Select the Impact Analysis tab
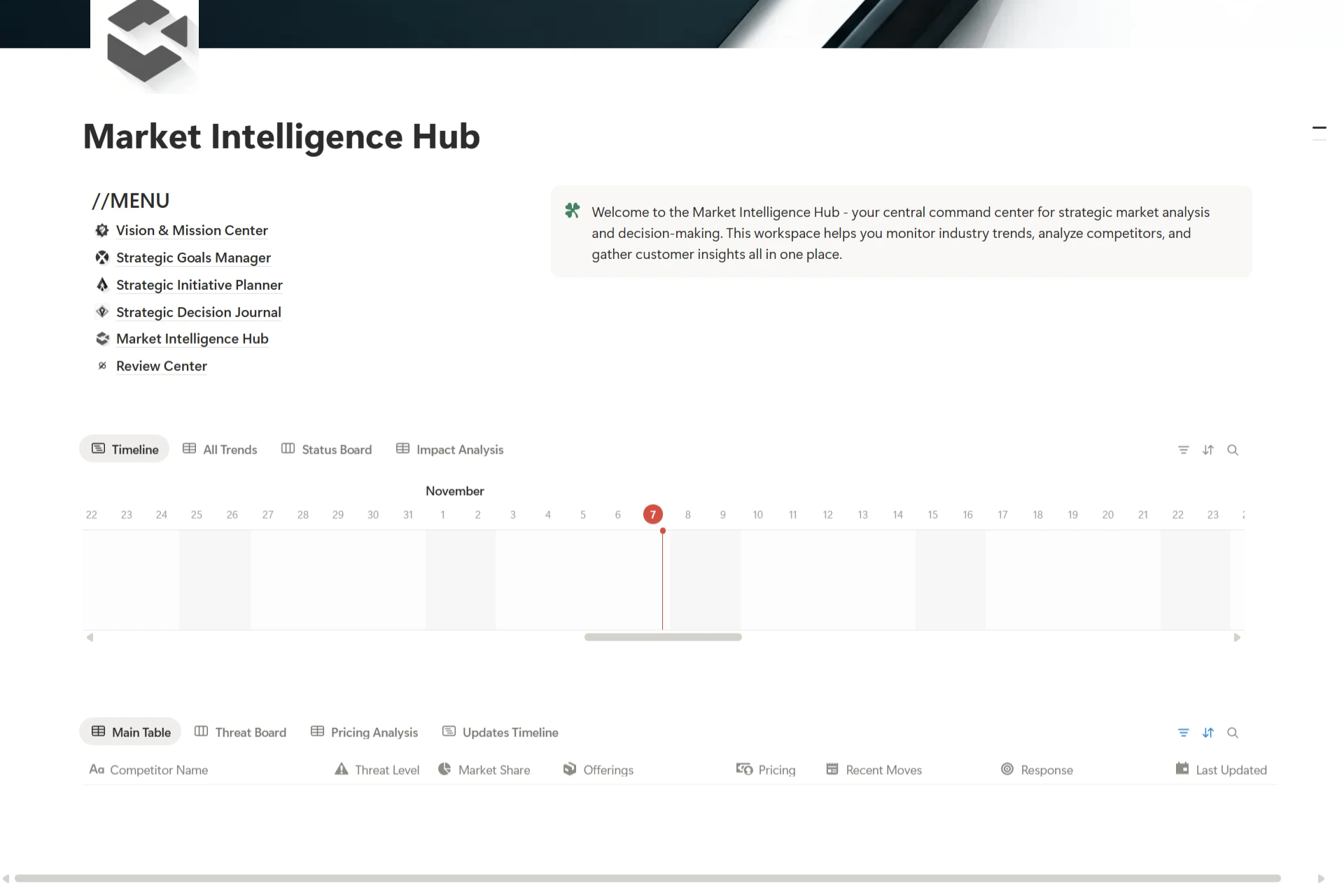Image resolution: width=1344 pixels, height=896 pixels. pos(449,449)
